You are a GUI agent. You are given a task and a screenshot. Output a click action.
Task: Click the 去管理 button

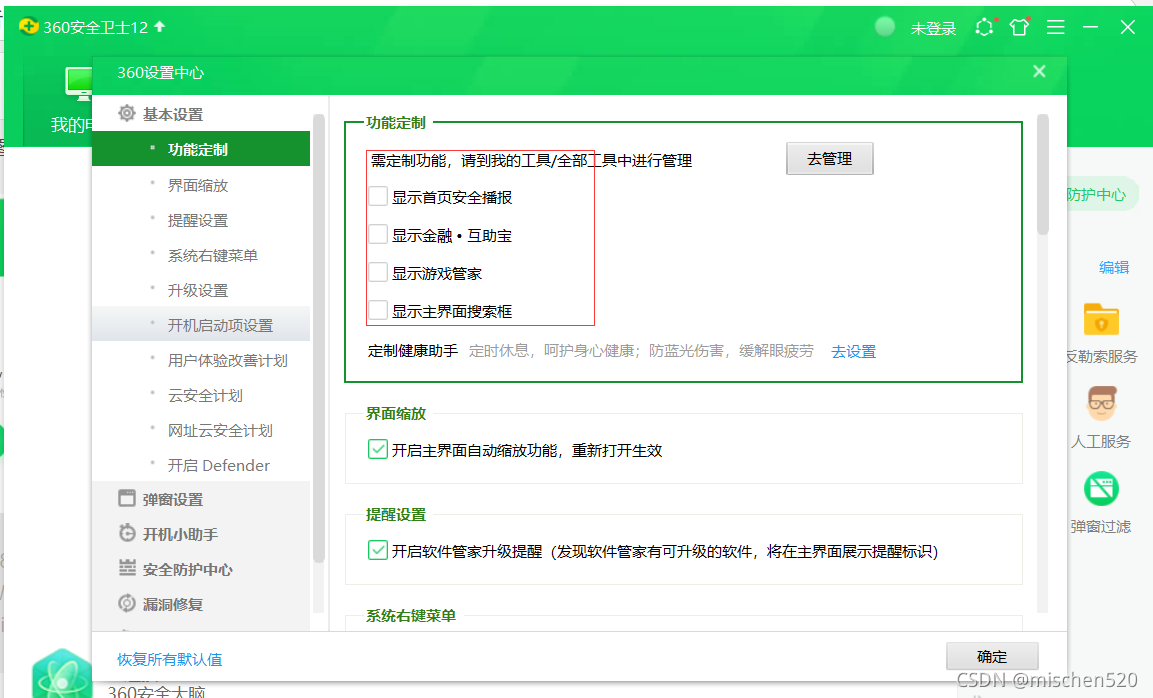pos(829,159)
